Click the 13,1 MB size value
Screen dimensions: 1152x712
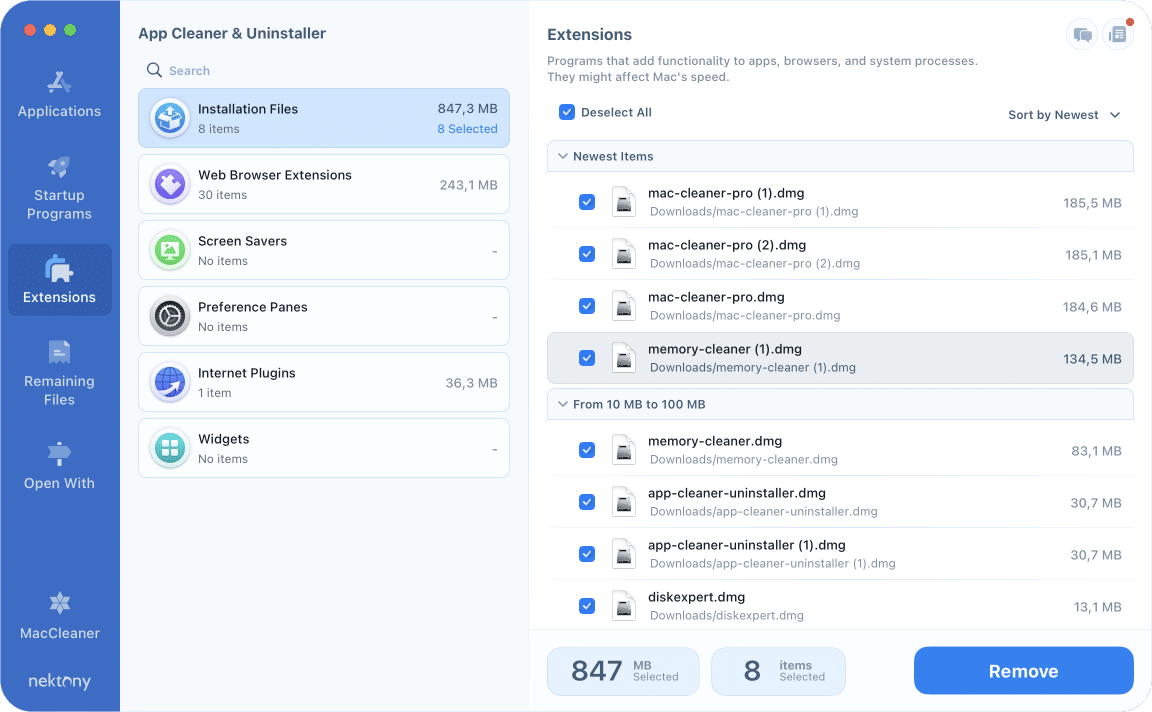click(1098, 607)
